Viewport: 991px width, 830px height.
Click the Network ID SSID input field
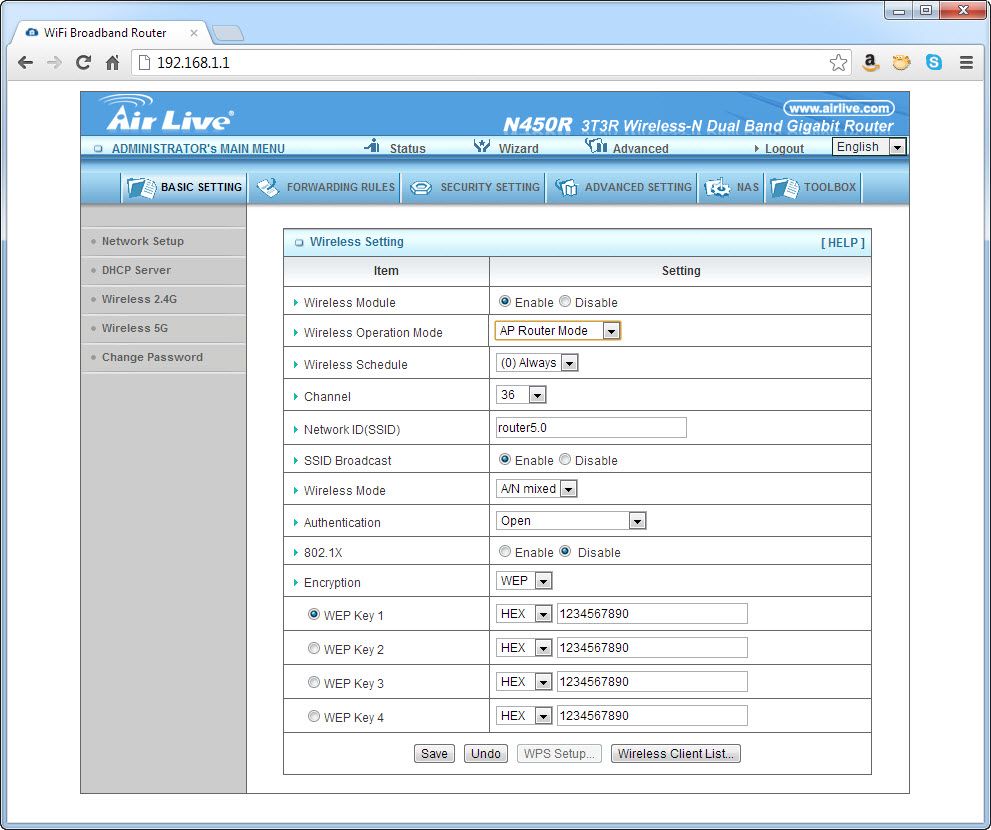click(x=590, y=427)
